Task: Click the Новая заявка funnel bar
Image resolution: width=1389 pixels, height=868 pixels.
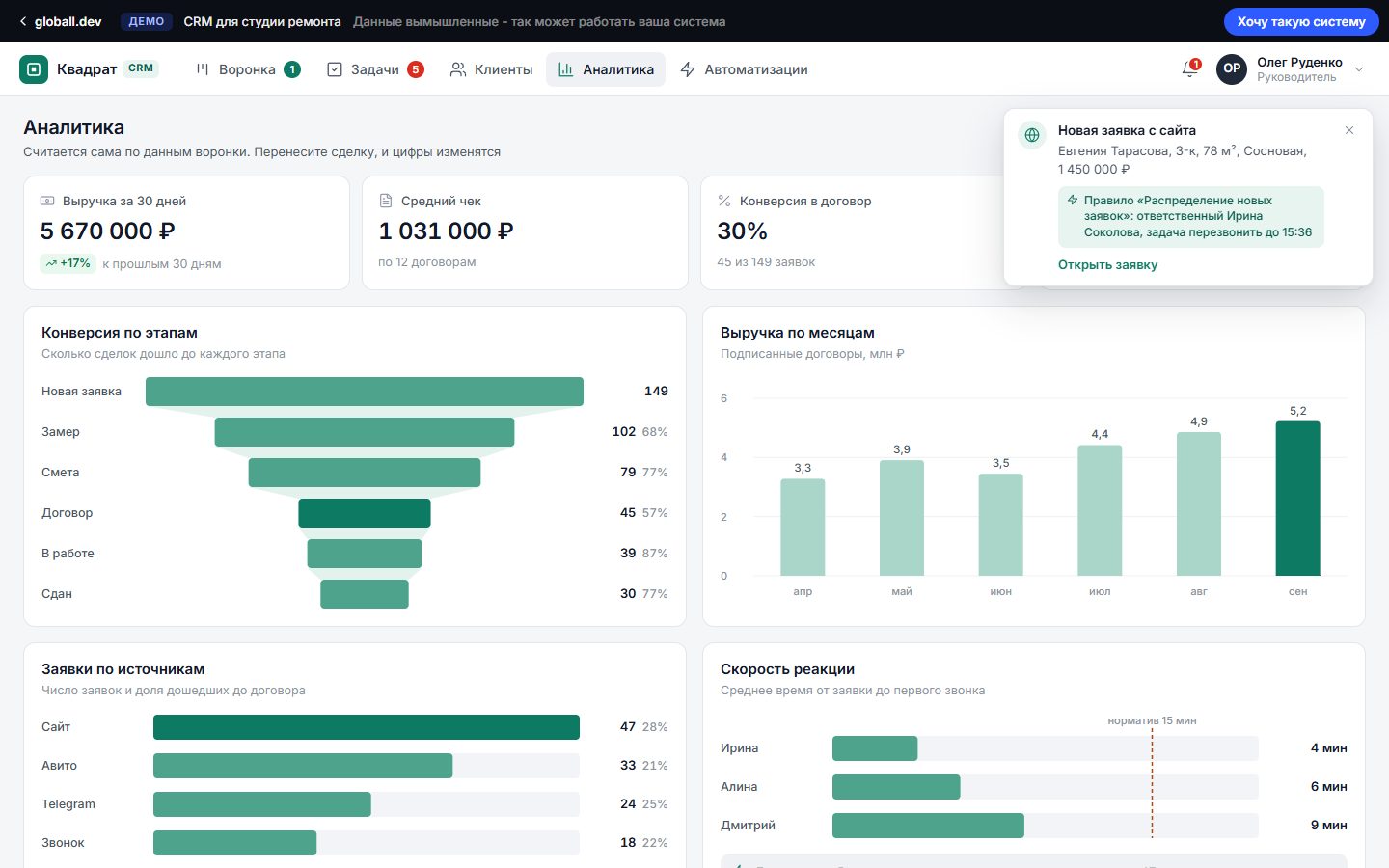Action: coord(365,392)
